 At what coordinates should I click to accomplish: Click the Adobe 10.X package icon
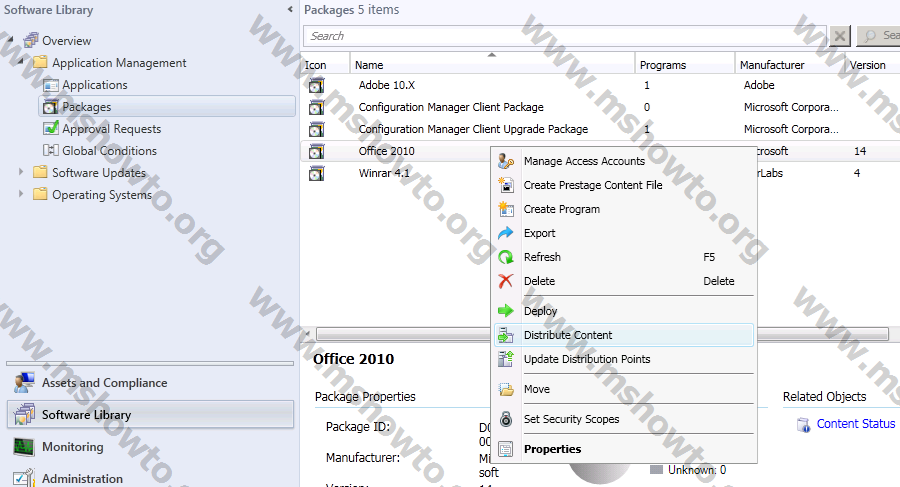pyautogui.click(x=316, y=86)
